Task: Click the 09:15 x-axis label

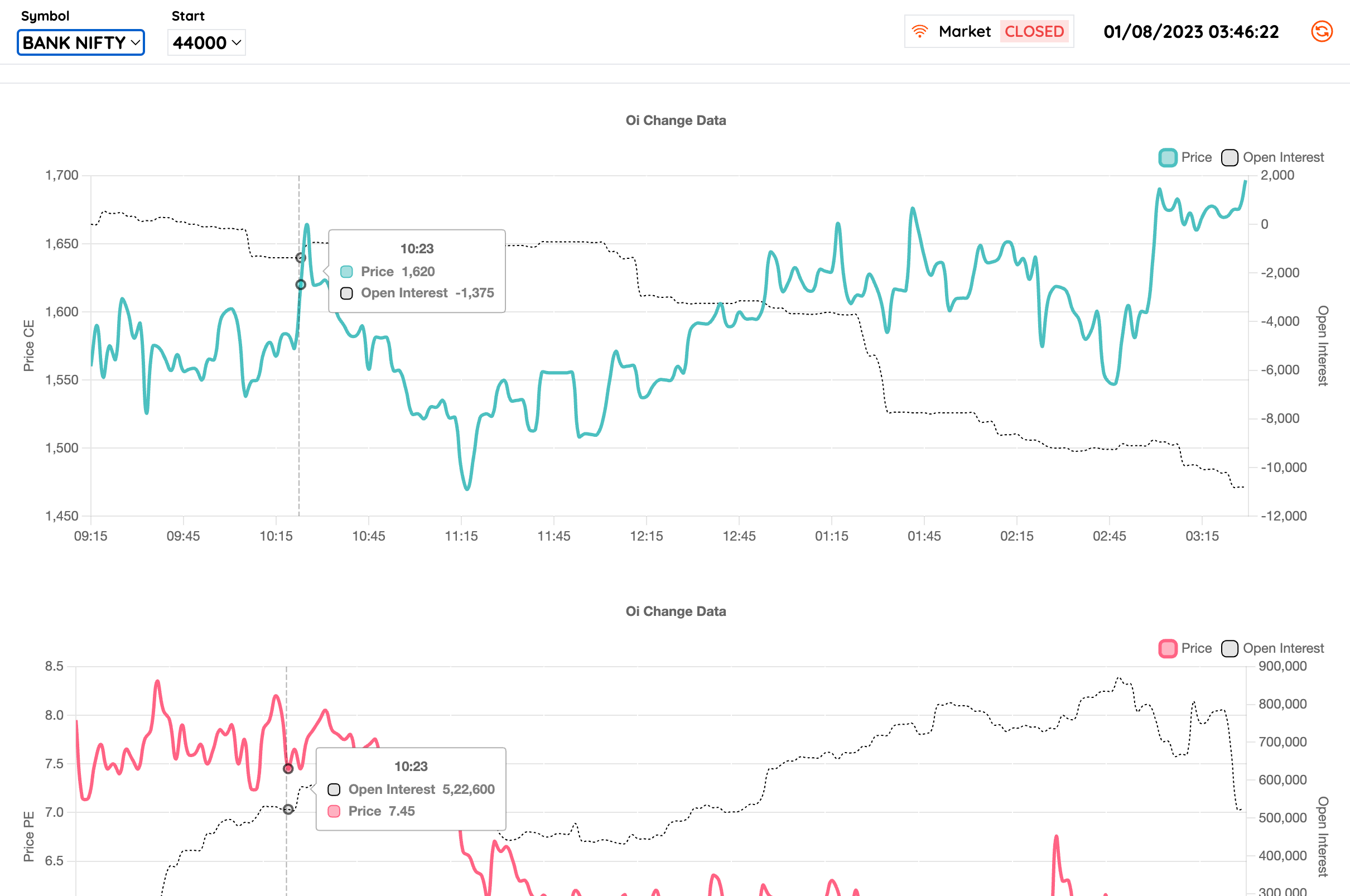Action: pyautogui.click(x=91, y=536)
